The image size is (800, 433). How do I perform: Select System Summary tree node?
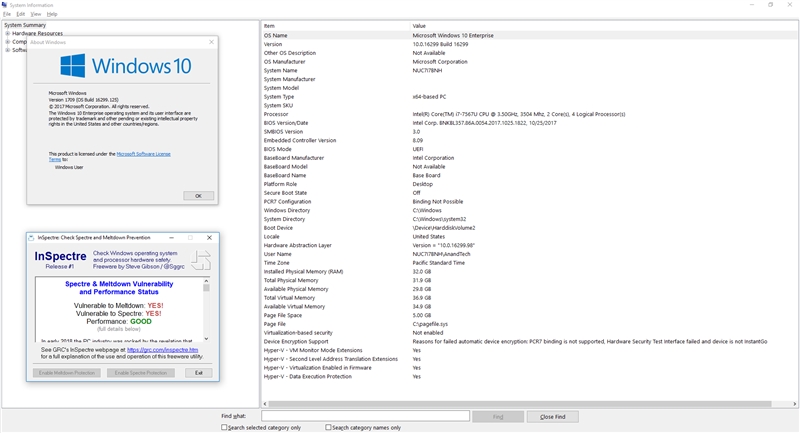click(x=25, y=25)
